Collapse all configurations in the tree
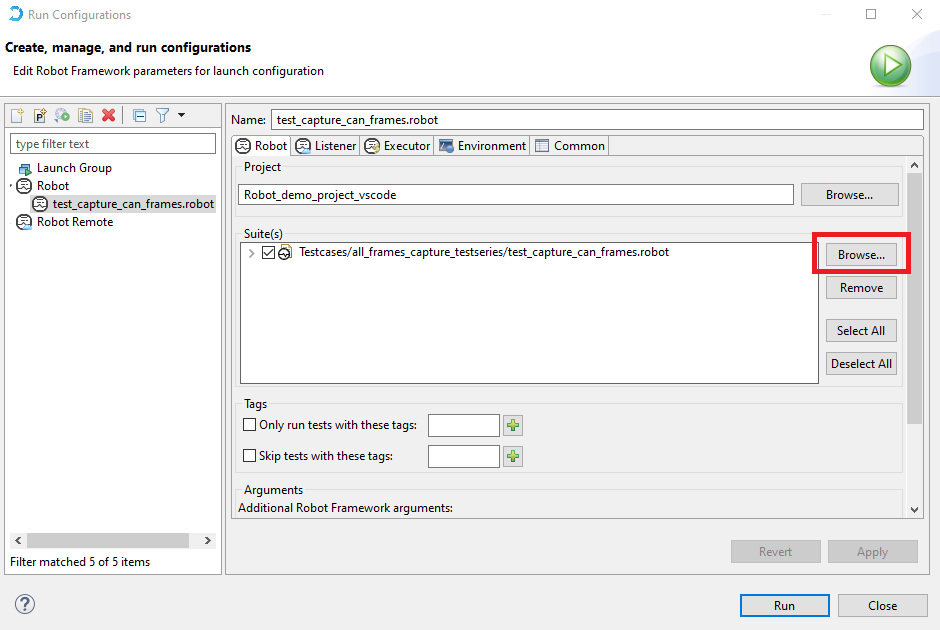The image size is (940, 630). tap(140, 116)
